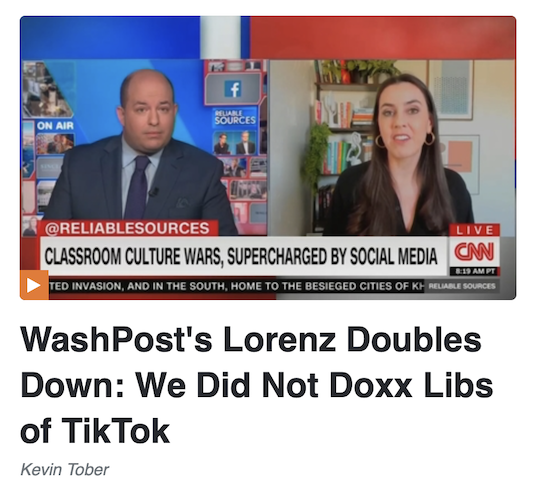Image resolution: width=535 pixels, height=501 pixels.
Task: Click the ON AIR sign
Action: (x=55, y=126)
